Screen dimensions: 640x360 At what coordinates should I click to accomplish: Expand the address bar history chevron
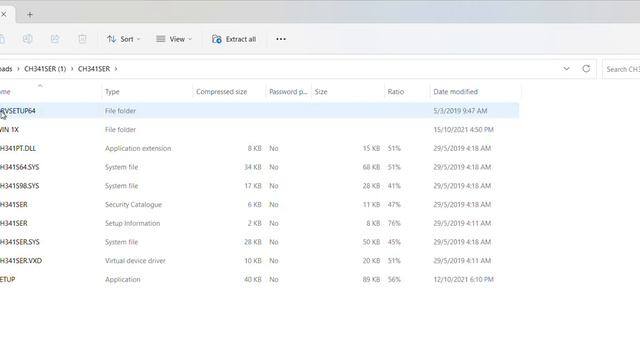(567, 69)
